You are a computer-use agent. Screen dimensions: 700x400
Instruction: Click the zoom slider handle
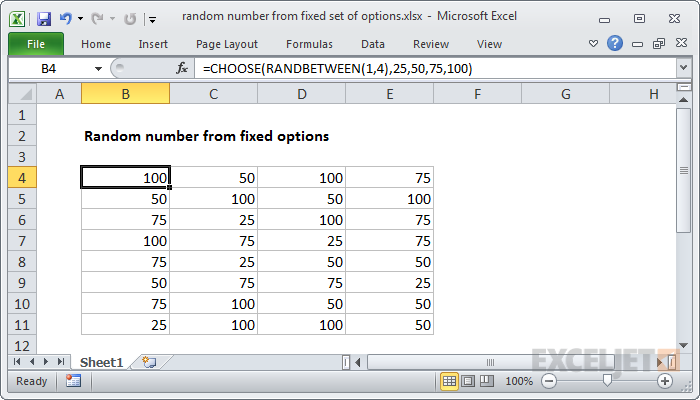tap(606, 381)
